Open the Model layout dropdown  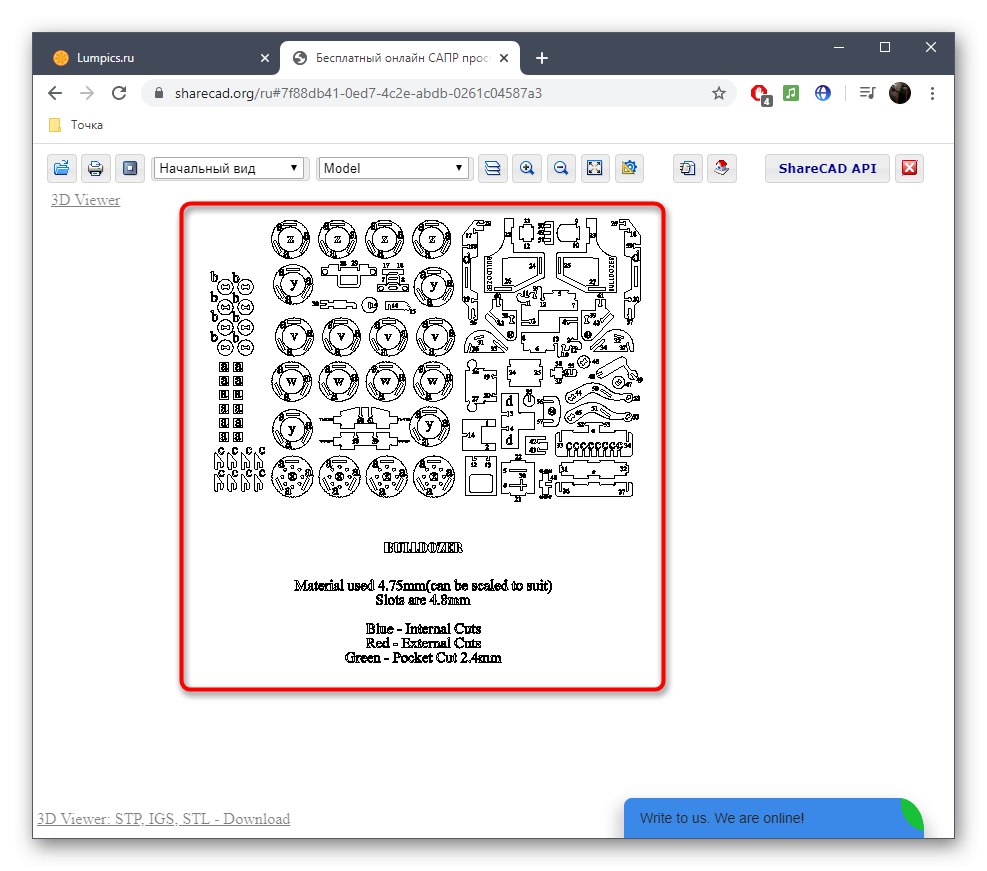(x=393, y=168)
